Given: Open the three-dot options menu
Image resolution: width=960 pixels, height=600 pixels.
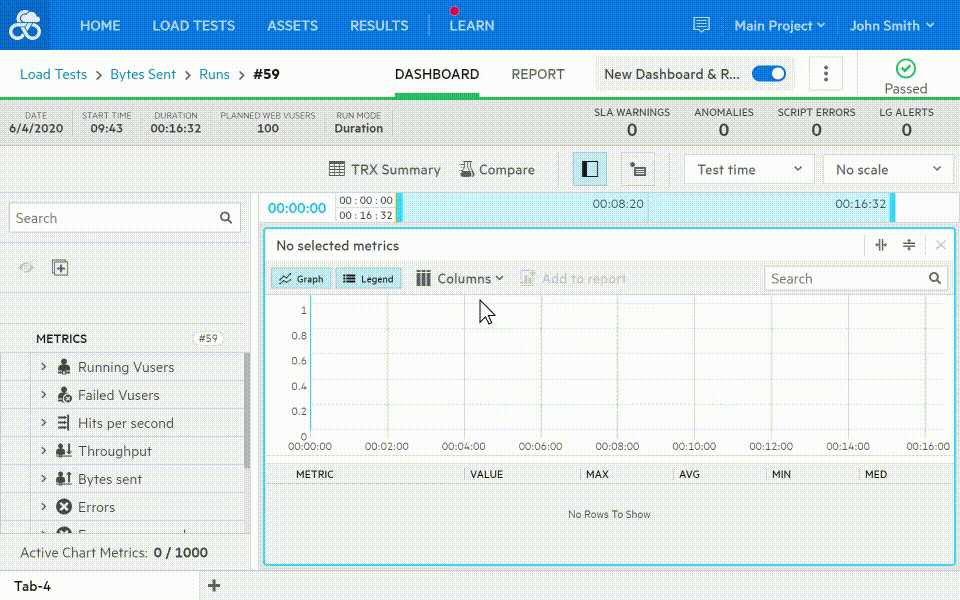Looking at the screenshot, I should coord(826,73).
